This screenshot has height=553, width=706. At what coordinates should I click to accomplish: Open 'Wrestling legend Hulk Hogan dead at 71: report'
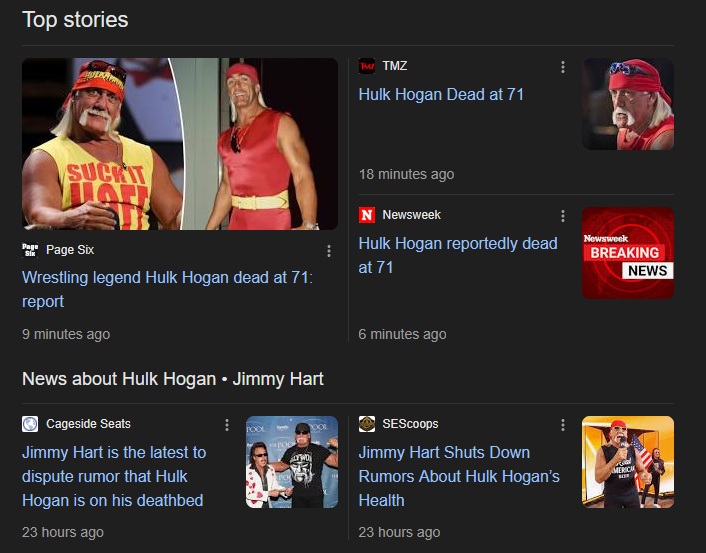167,289
